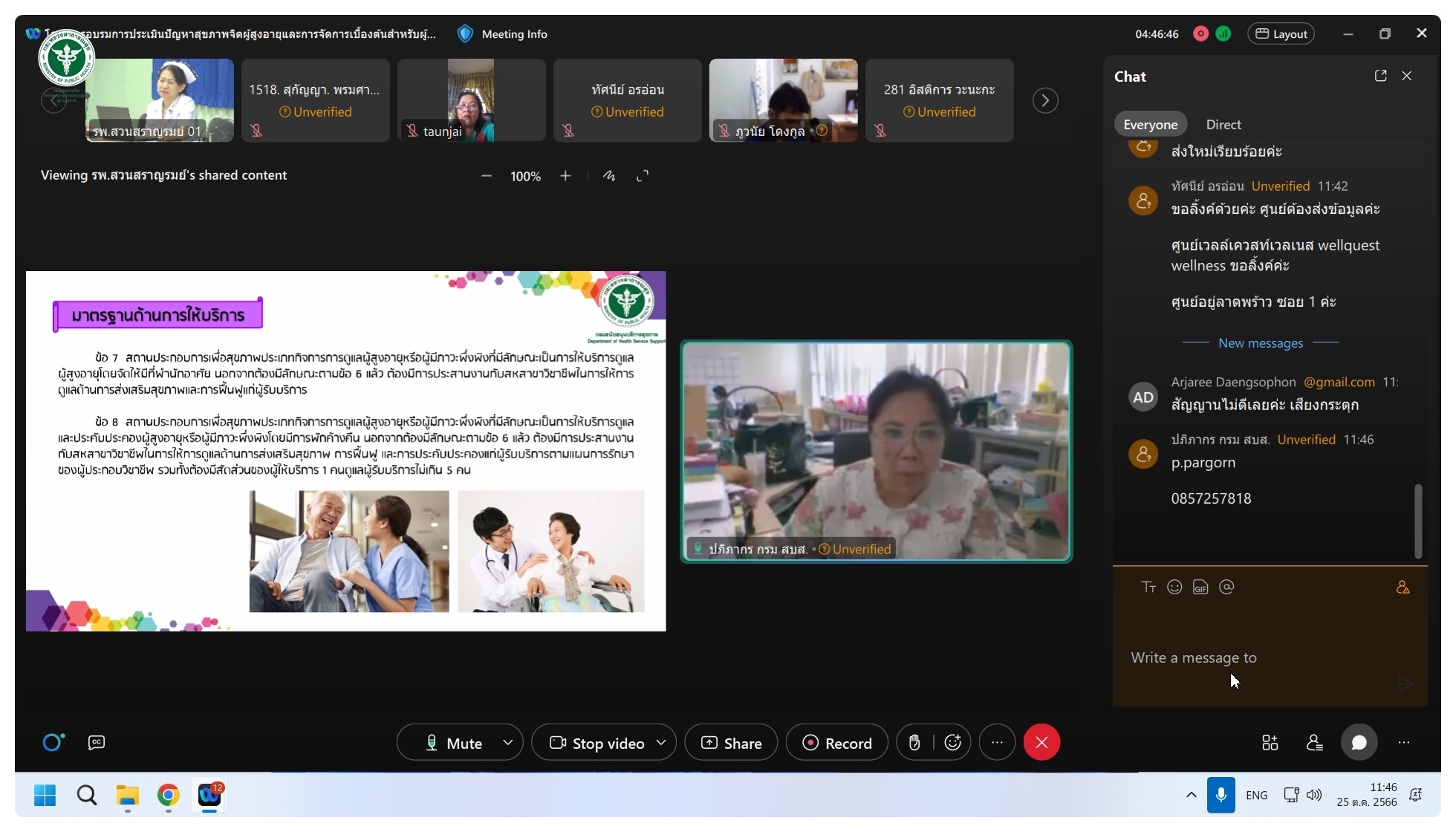Click the taskbar microphone in-use indicator
Screen dimensions: 1456x832
(x=1221, y=796)
